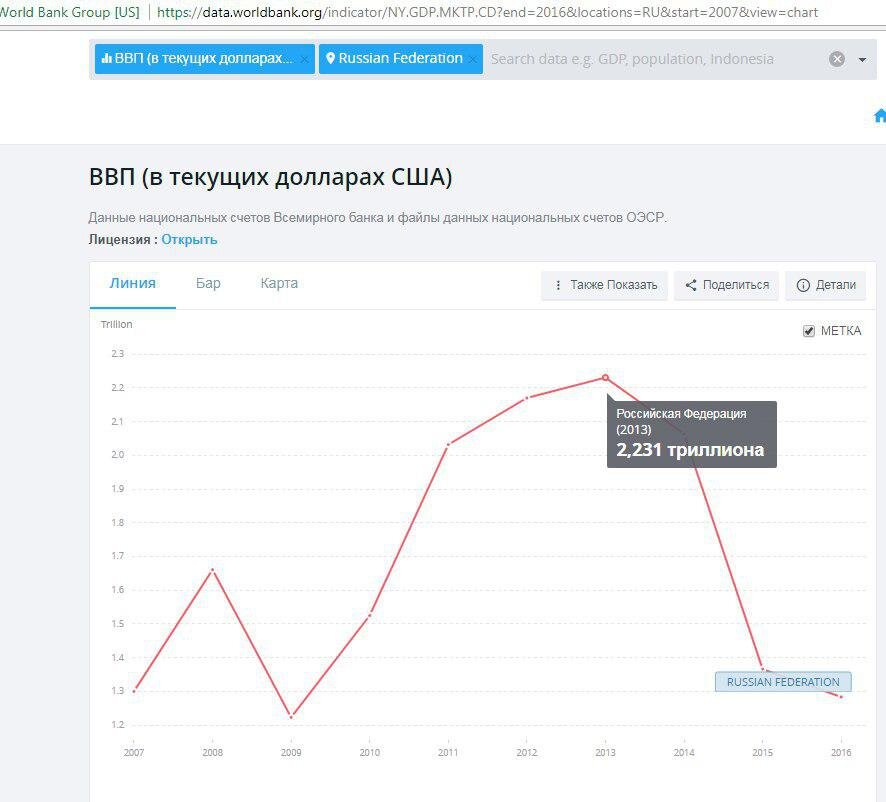Image resolution: width=886 pixels, height=802 pixels.
Task: Click the 2016 data point at line end
Action: [841, 697]
